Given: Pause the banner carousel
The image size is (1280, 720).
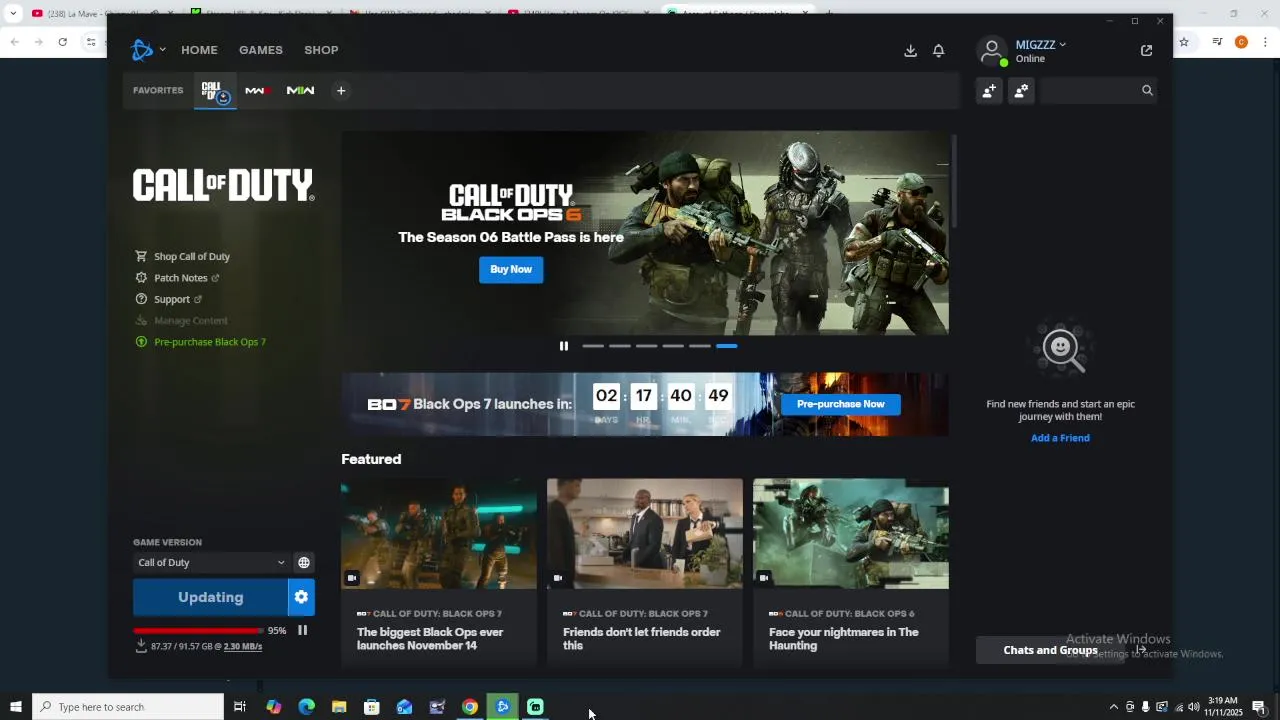Looking at the screenshot, I should click(564, 346).
